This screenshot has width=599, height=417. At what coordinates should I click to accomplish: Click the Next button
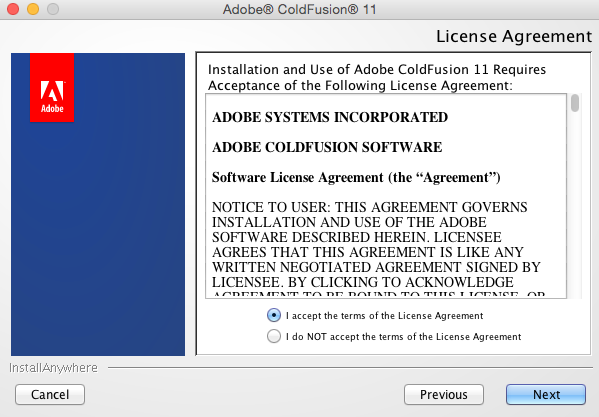point(546,394)
